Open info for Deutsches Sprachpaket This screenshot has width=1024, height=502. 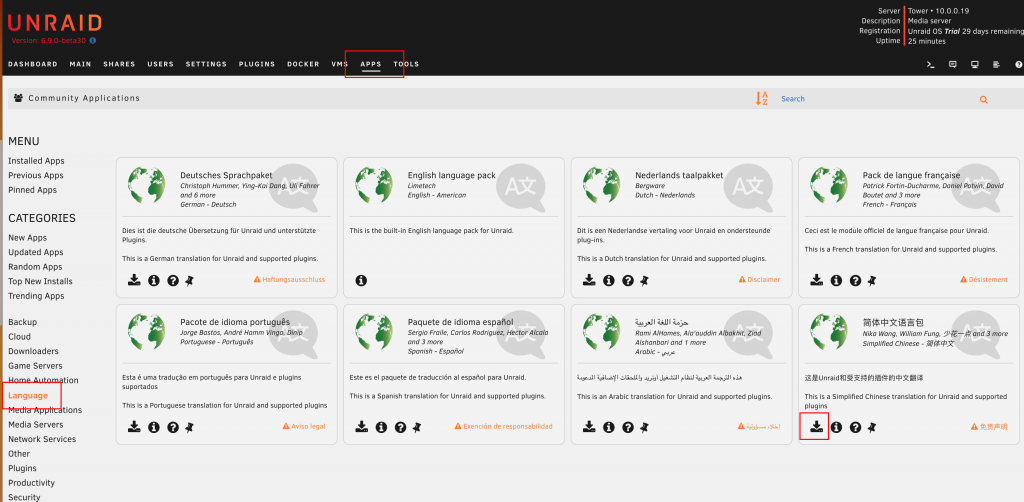[153, 280]
